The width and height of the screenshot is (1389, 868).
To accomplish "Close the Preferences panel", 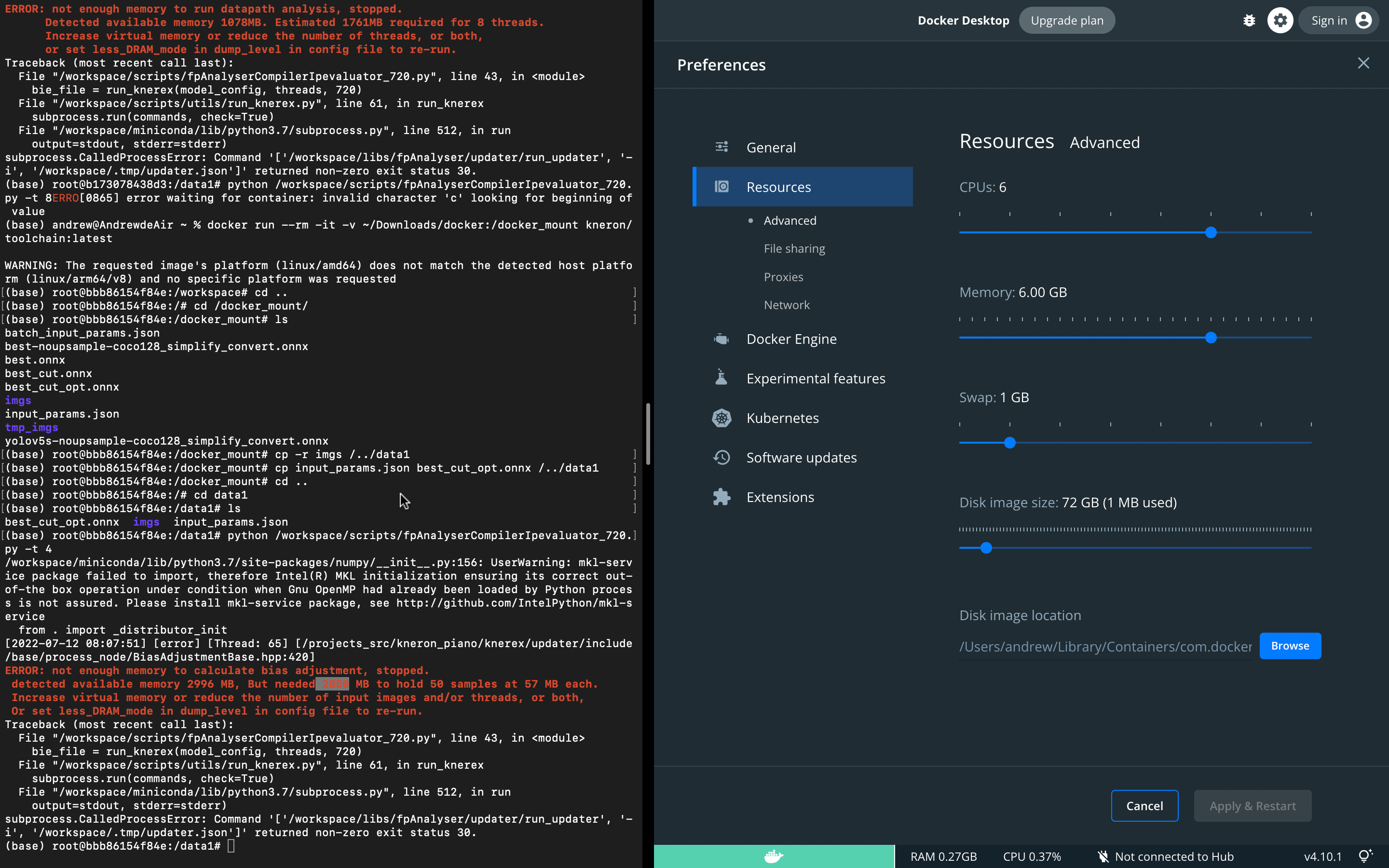I will click(x=1363, y=63).
